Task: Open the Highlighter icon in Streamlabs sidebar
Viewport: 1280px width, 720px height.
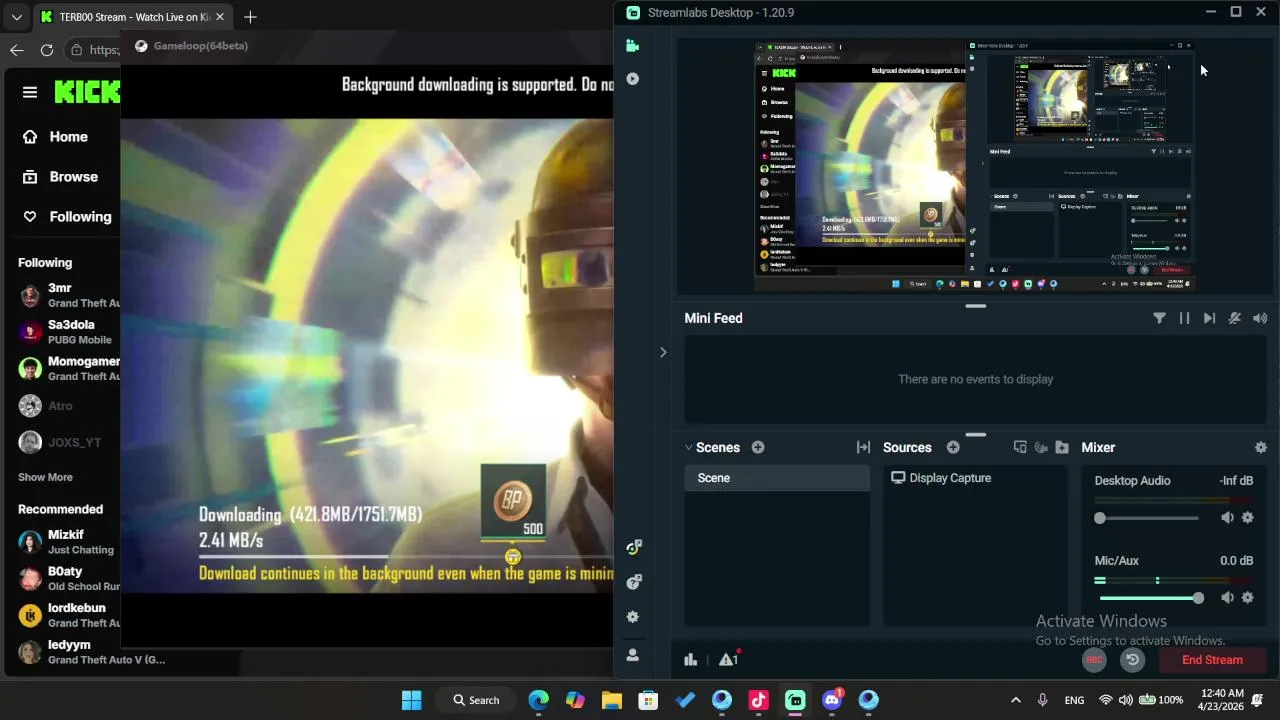Action: click(x=632, y=79)
